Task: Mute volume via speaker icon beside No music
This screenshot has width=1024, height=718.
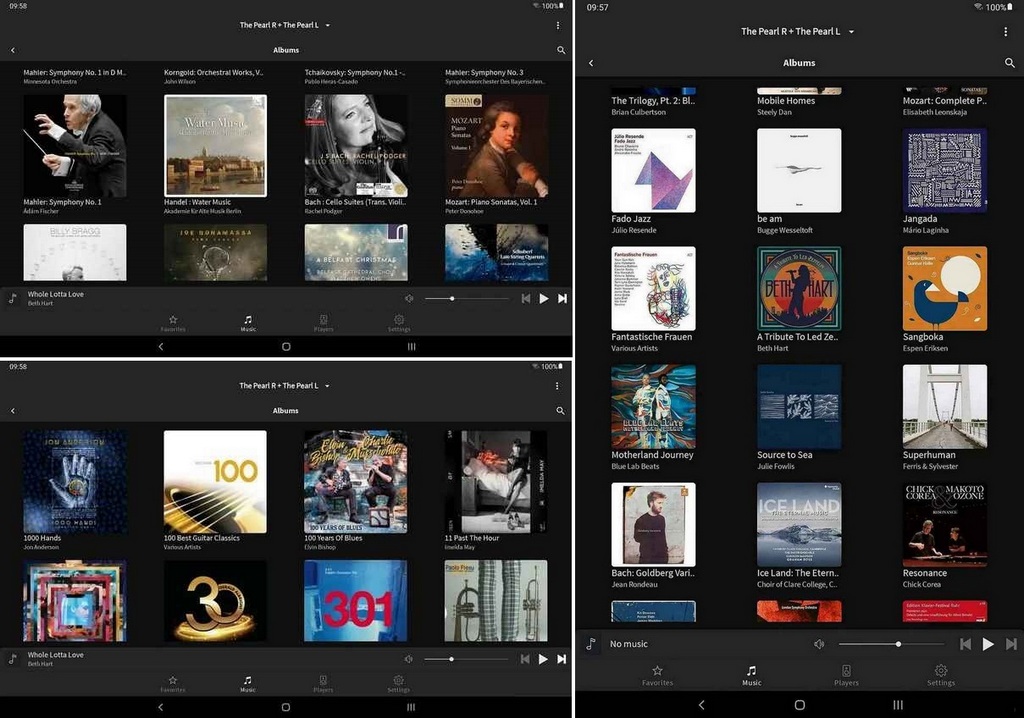Action: point(819,644)
